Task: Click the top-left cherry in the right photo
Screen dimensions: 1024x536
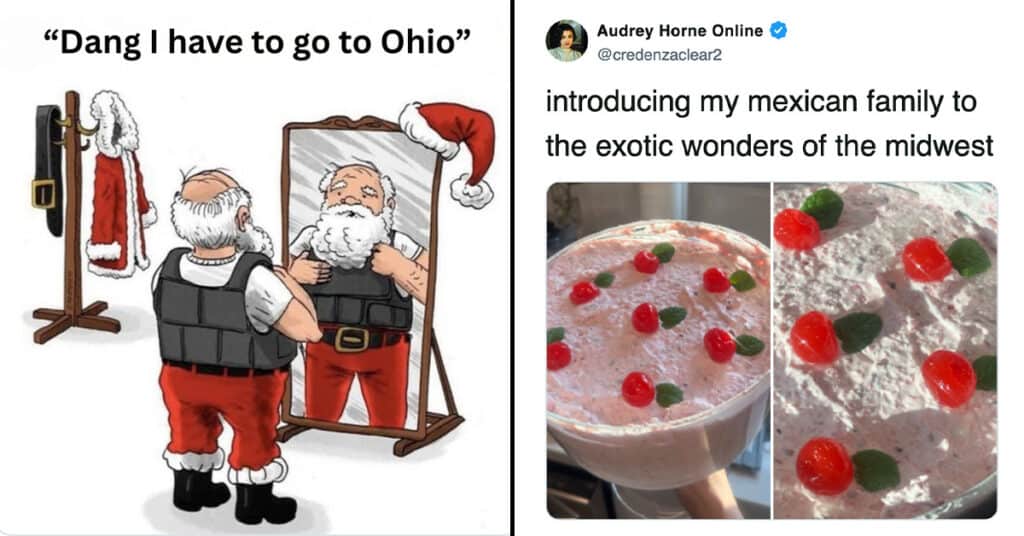Action: [795, 229]
